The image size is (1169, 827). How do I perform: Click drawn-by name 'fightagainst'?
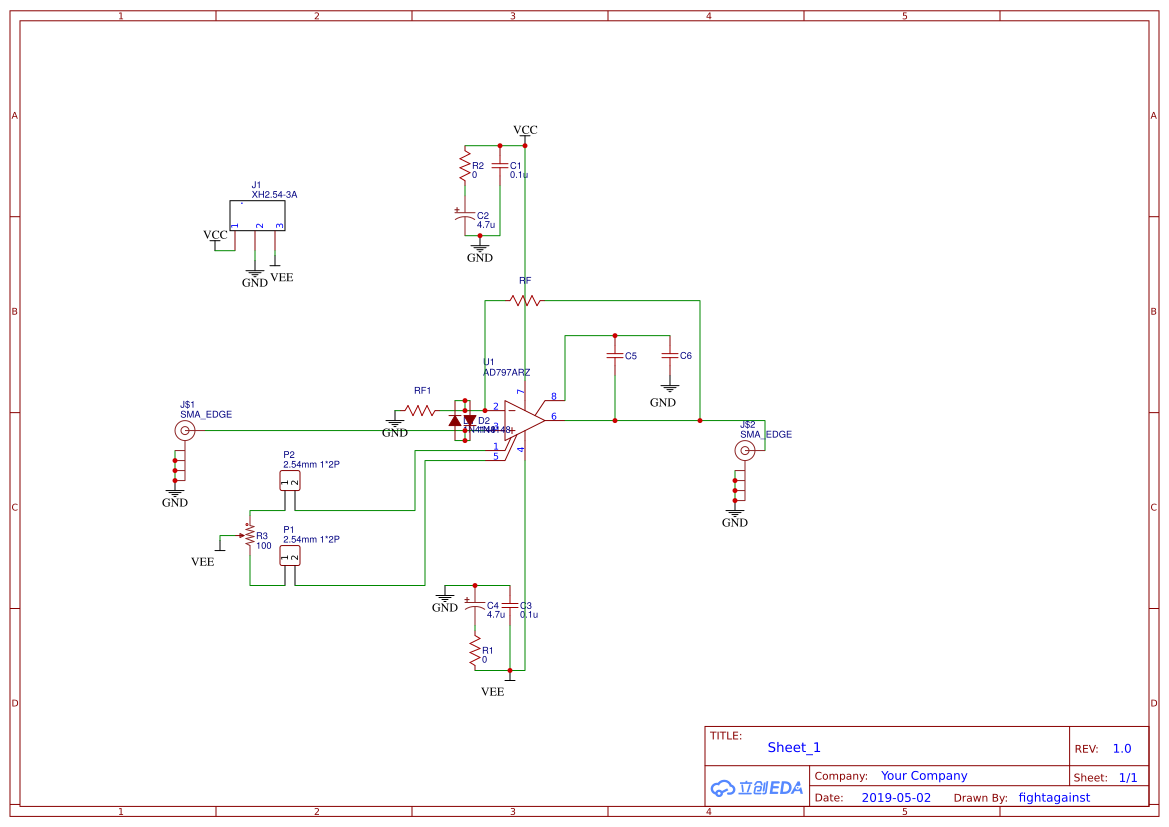tap(1054, 798)
